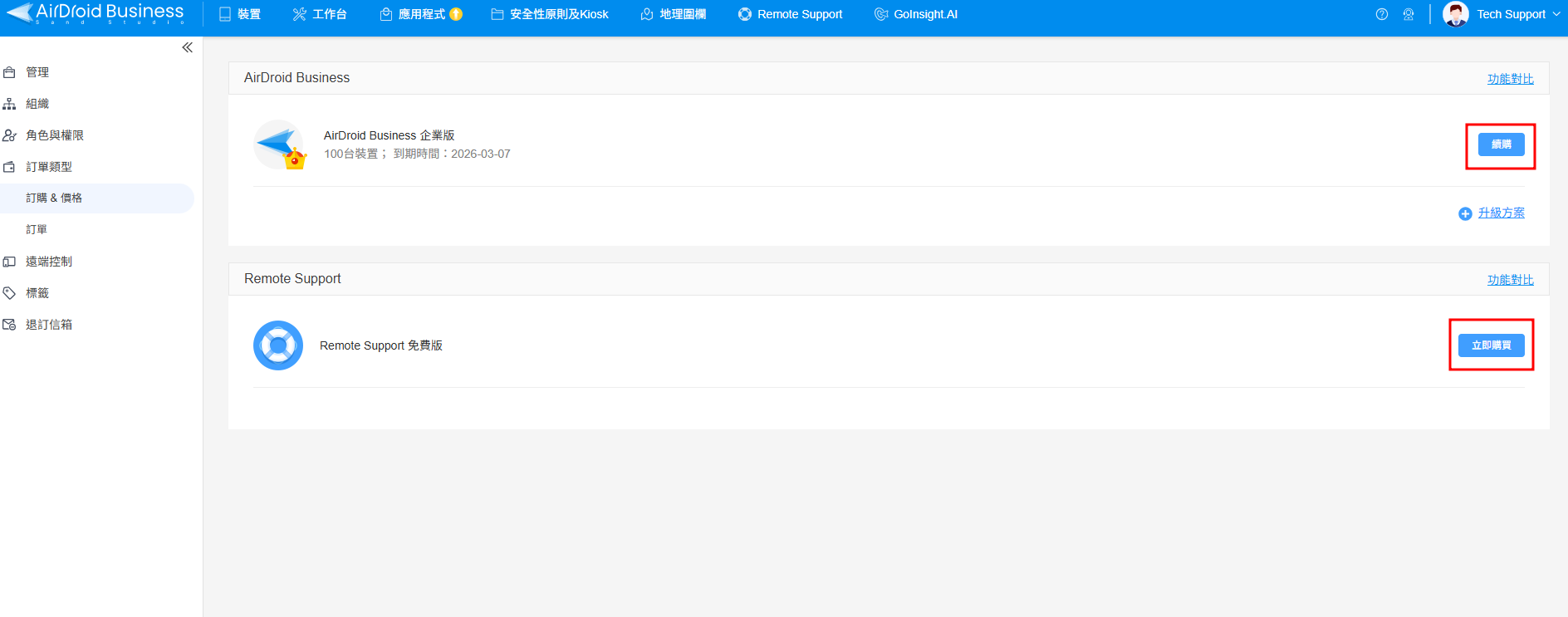Click the 訂單類型 wallet icon
This screenshot has width=1568, height=617.
point(9,167)
